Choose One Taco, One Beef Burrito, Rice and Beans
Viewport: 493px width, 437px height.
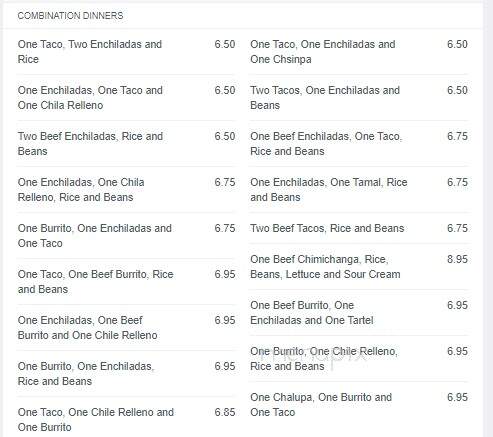(126, 282)
